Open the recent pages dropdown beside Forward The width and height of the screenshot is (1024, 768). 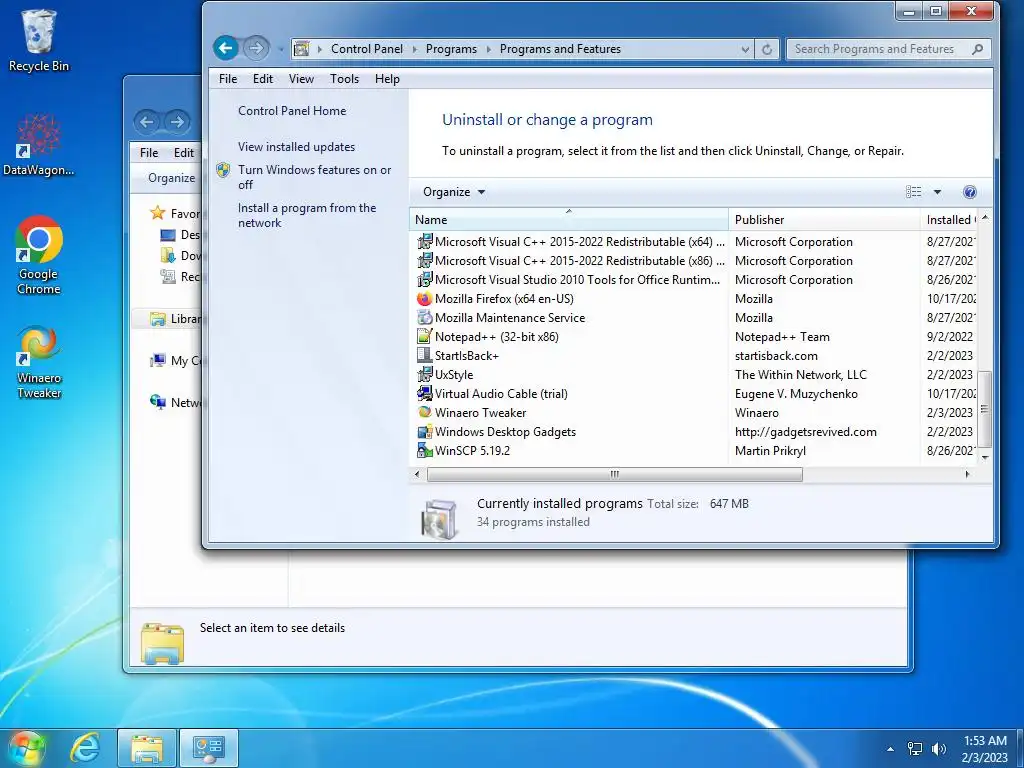[281, 49]
